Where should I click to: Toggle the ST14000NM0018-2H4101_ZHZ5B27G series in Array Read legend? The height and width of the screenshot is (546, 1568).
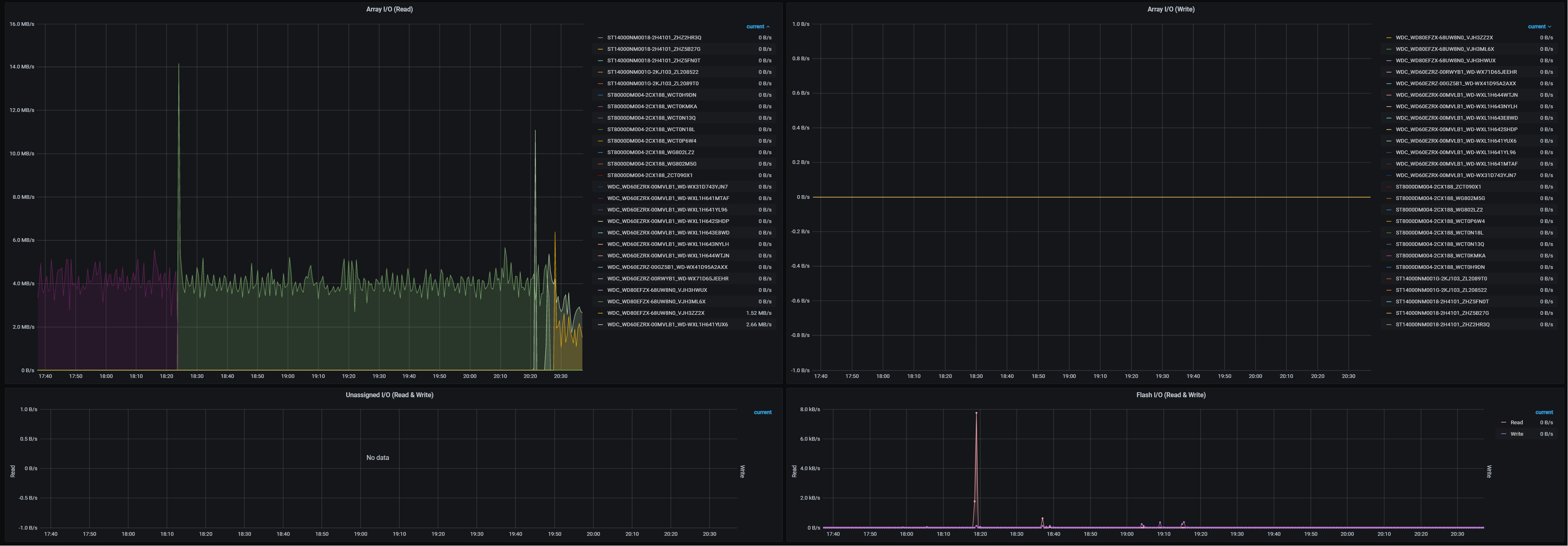pos(653,49)
